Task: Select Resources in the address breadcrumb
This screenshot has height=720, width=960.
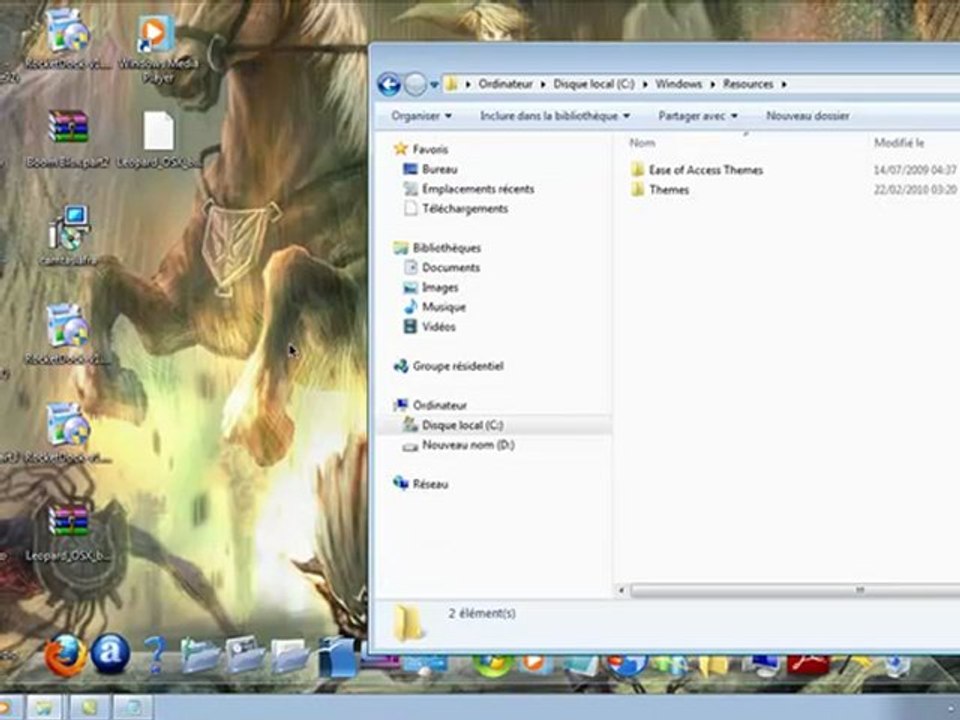Action: (x=748, y=84)
